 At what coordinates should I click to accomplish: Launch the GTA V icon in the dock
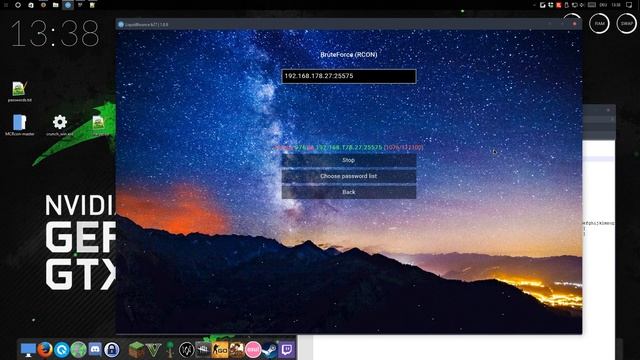(153, 350)
